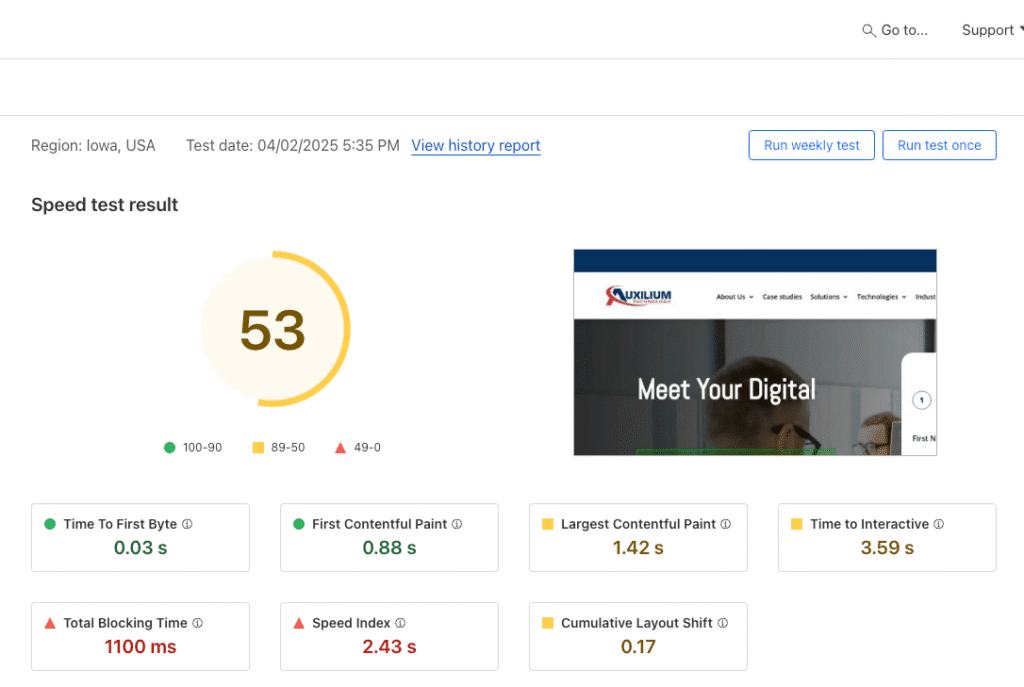This screenshot has height=687, width=1024.
Task: Click the red triangle 49-0 legend icon
Action: (340, 447)
